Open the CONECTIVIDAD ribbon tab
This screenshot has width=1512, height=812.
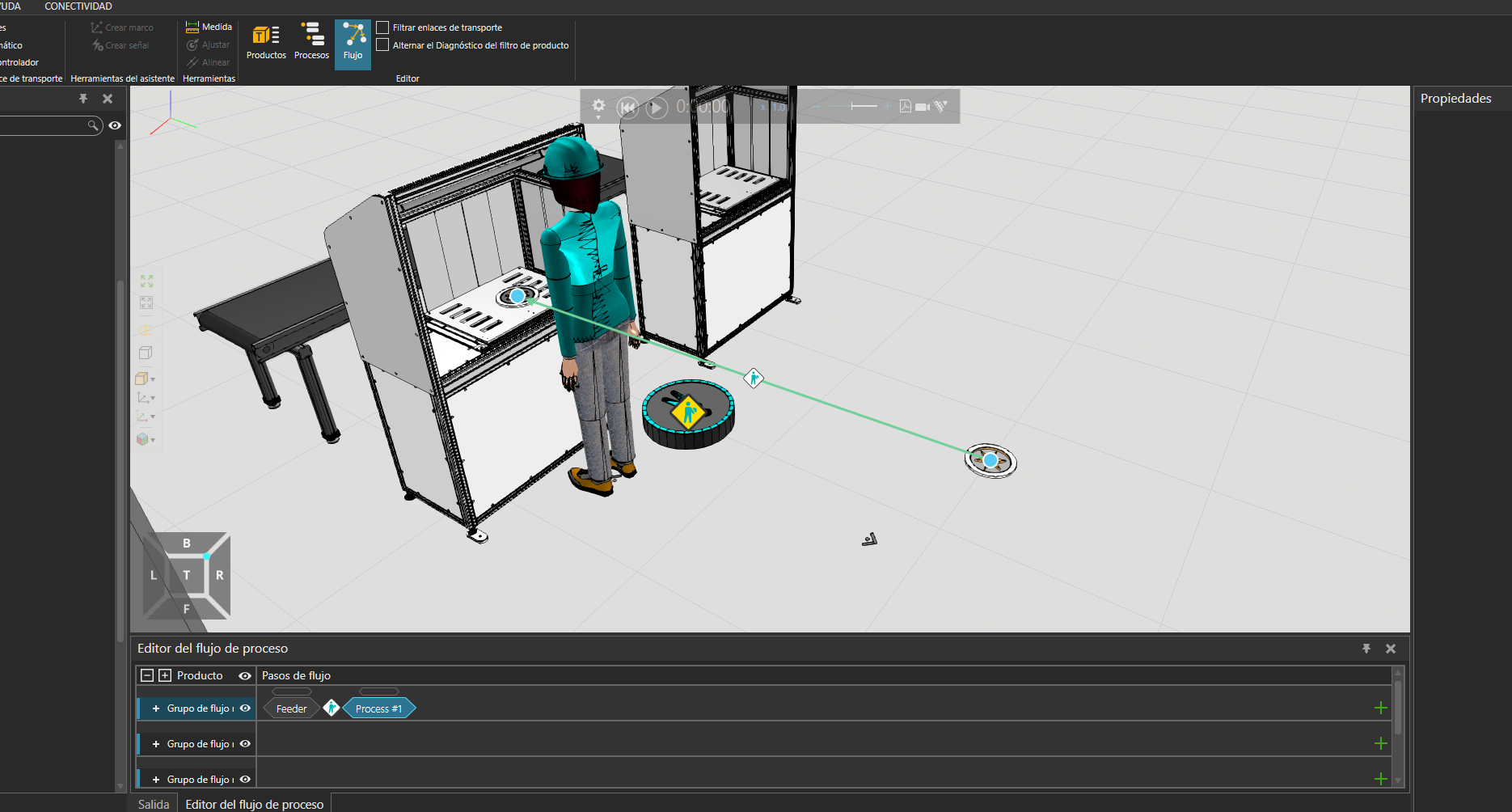[x=78, y=6]
